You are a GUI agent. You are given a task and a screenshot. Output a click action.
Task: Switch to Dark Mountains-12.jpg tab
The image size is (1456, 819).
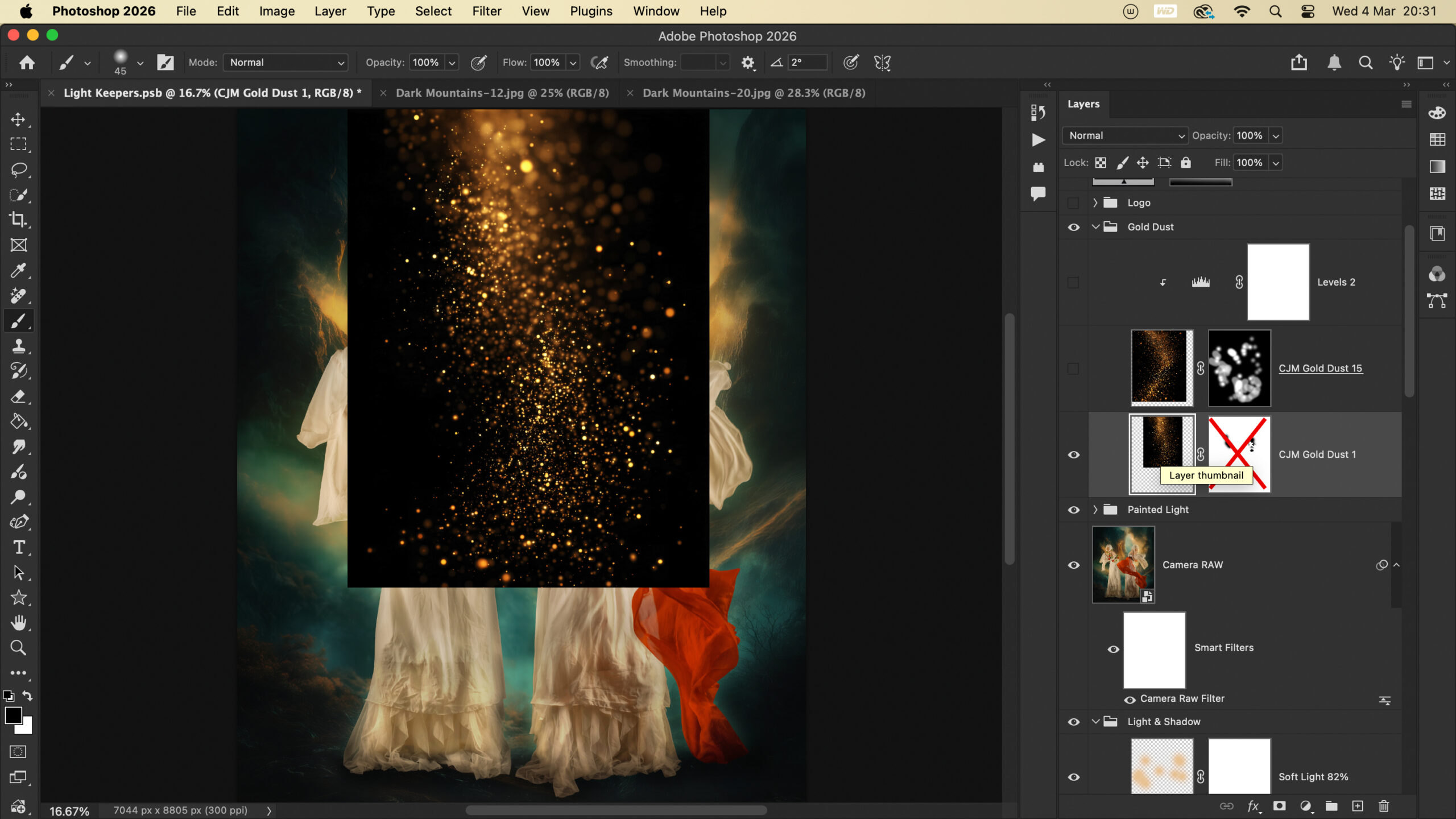(502, 93)
